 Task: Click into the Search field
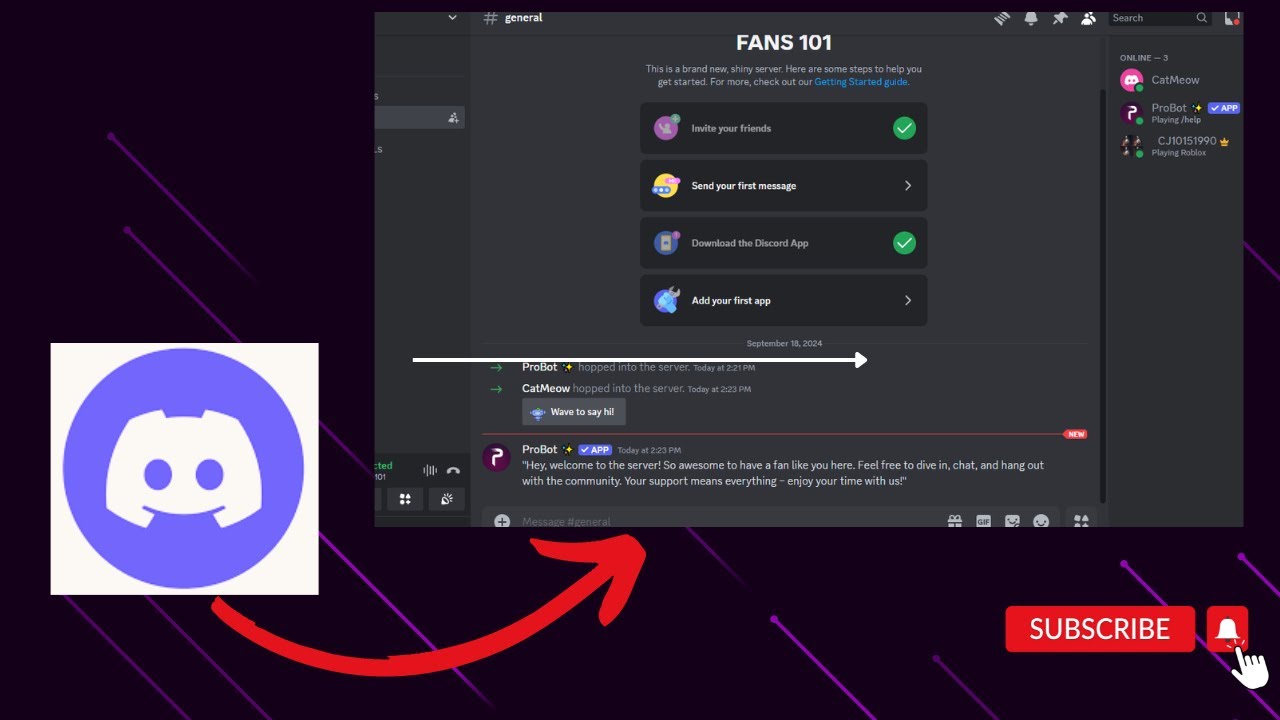(1160, 18)
